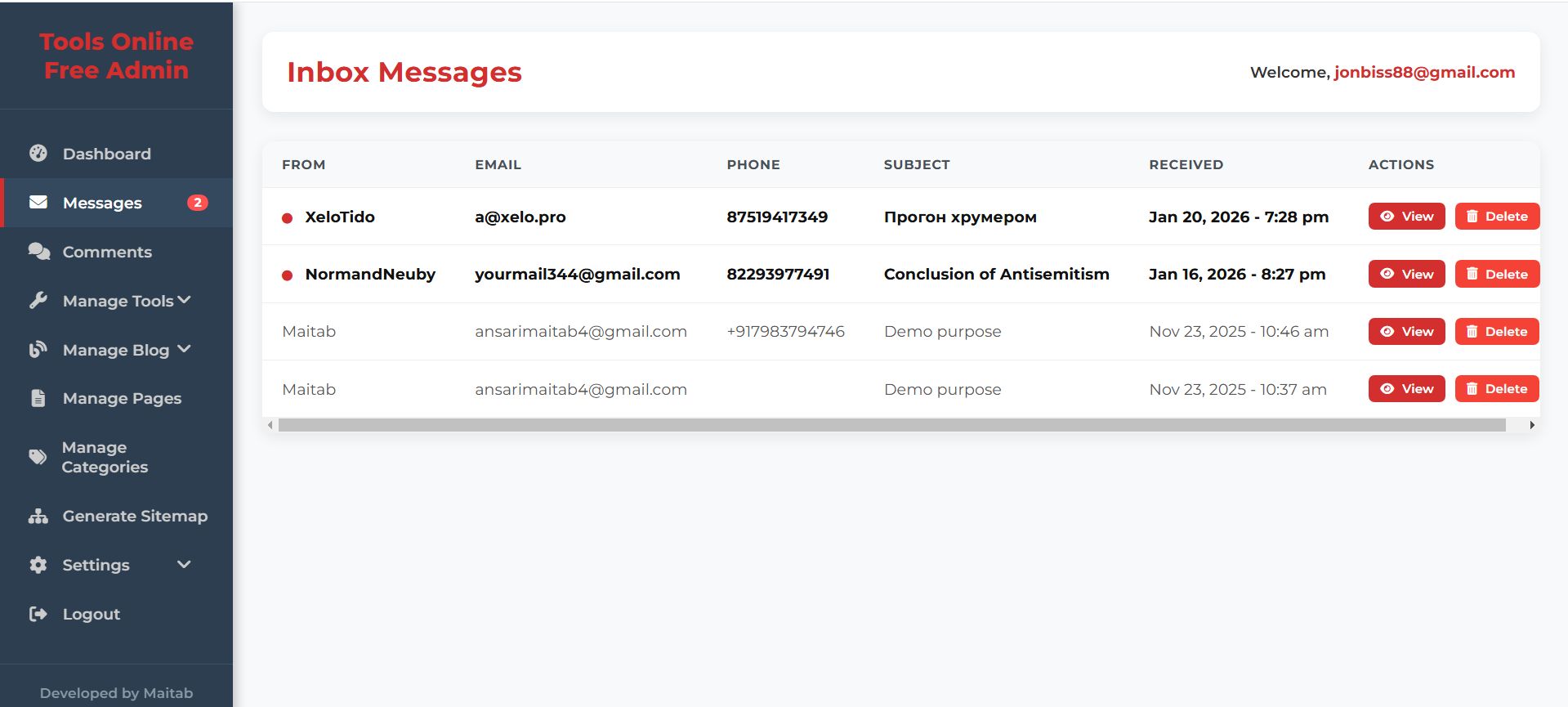1568x707 pixels.
Task: Delete the 10:37 am Maitab message
Action: 1497,389
